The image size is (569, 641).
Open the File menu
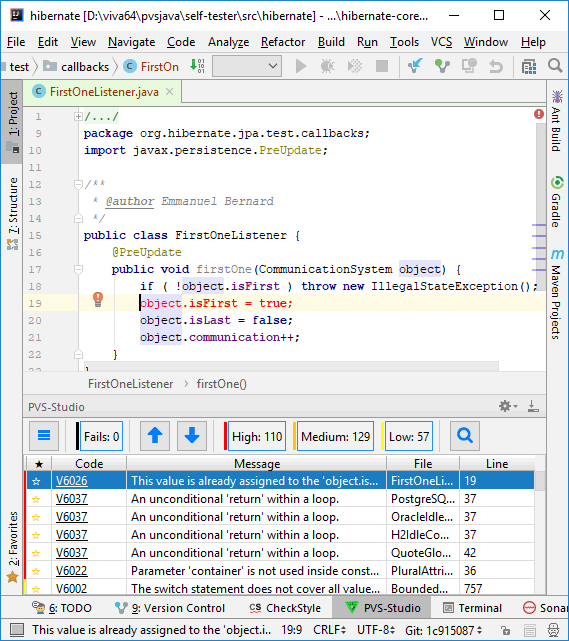coord(16,42)
